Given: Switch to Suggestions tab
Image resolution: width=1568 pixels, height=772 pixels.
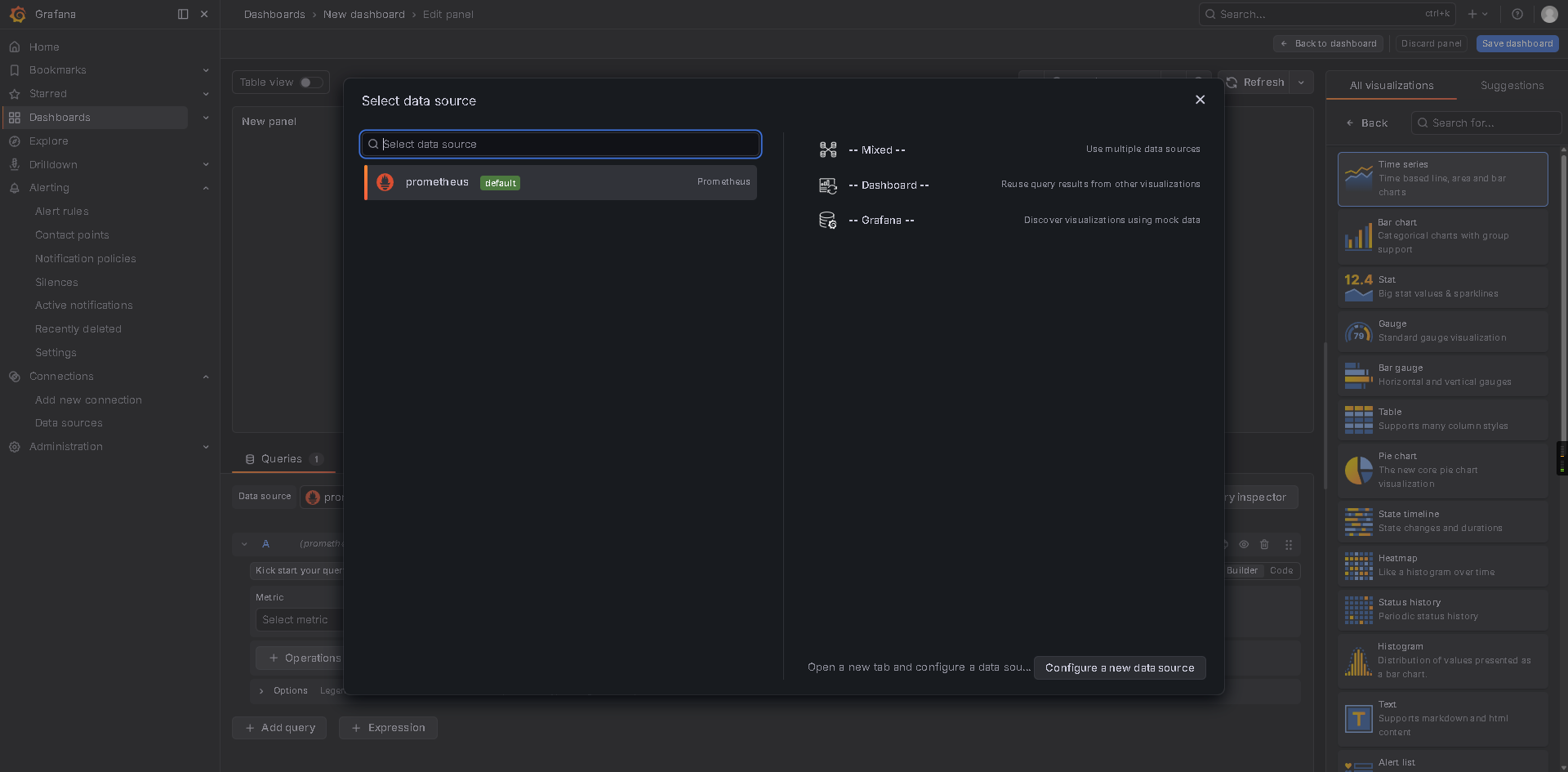Looking at the screenshot, I should [x=1512, y=86].
